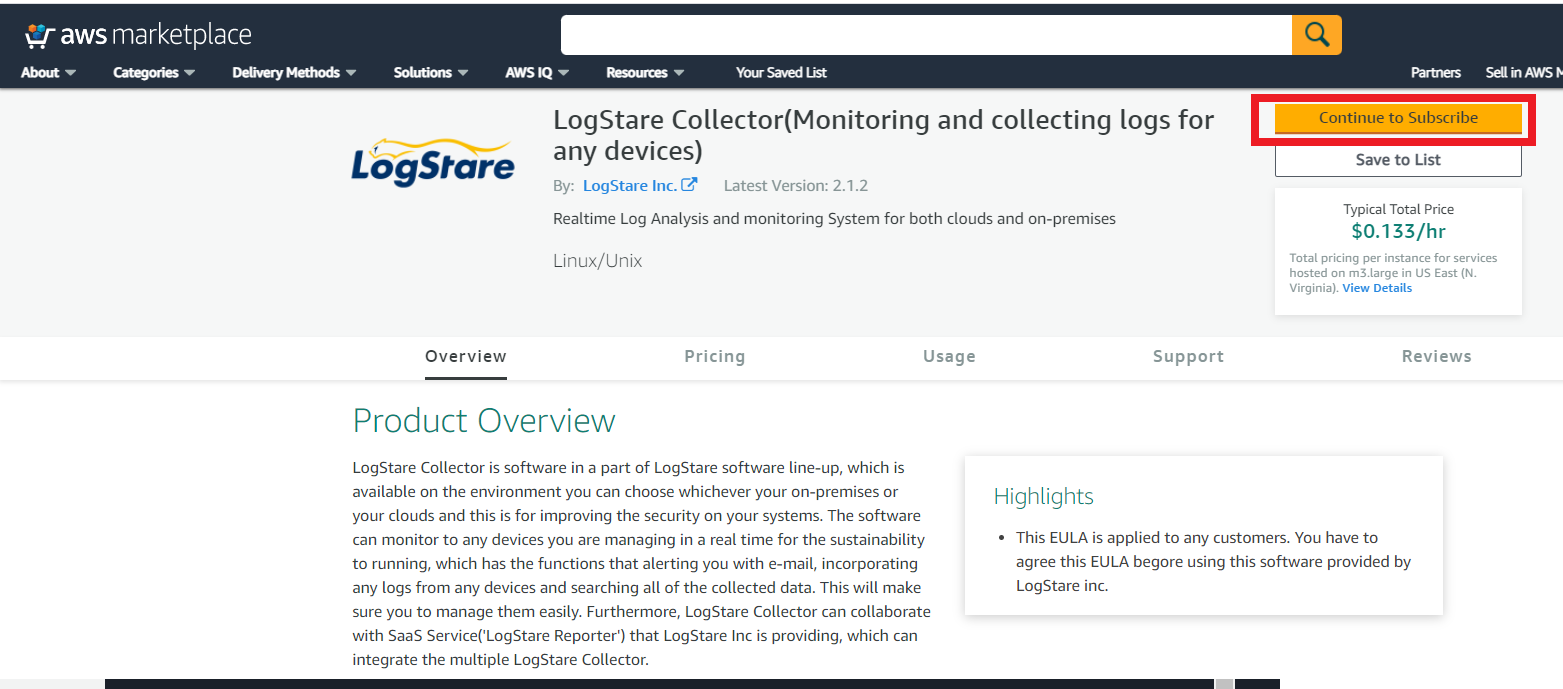The height and width of the screenshot is (689, 1563).
Task: Switch to the Pricing tab
Action: [x=715, y=357]
